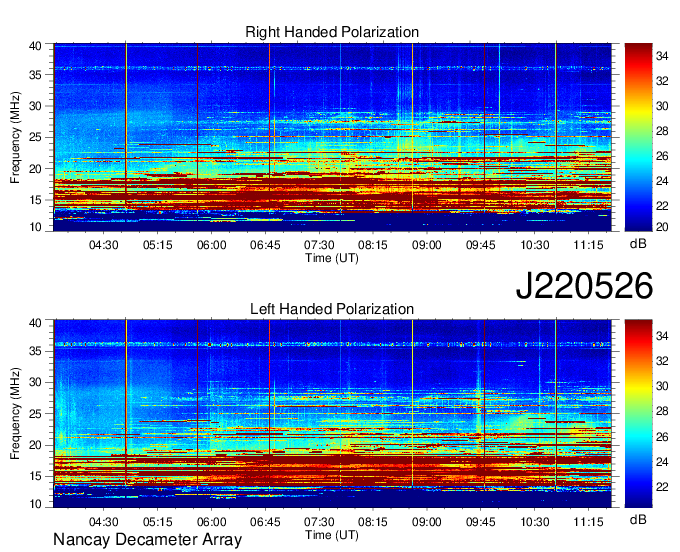Click the 08:15 time tick on the lower plot
Screen dimensions: 680x552
pyautogui.click(x=373, y=522)
